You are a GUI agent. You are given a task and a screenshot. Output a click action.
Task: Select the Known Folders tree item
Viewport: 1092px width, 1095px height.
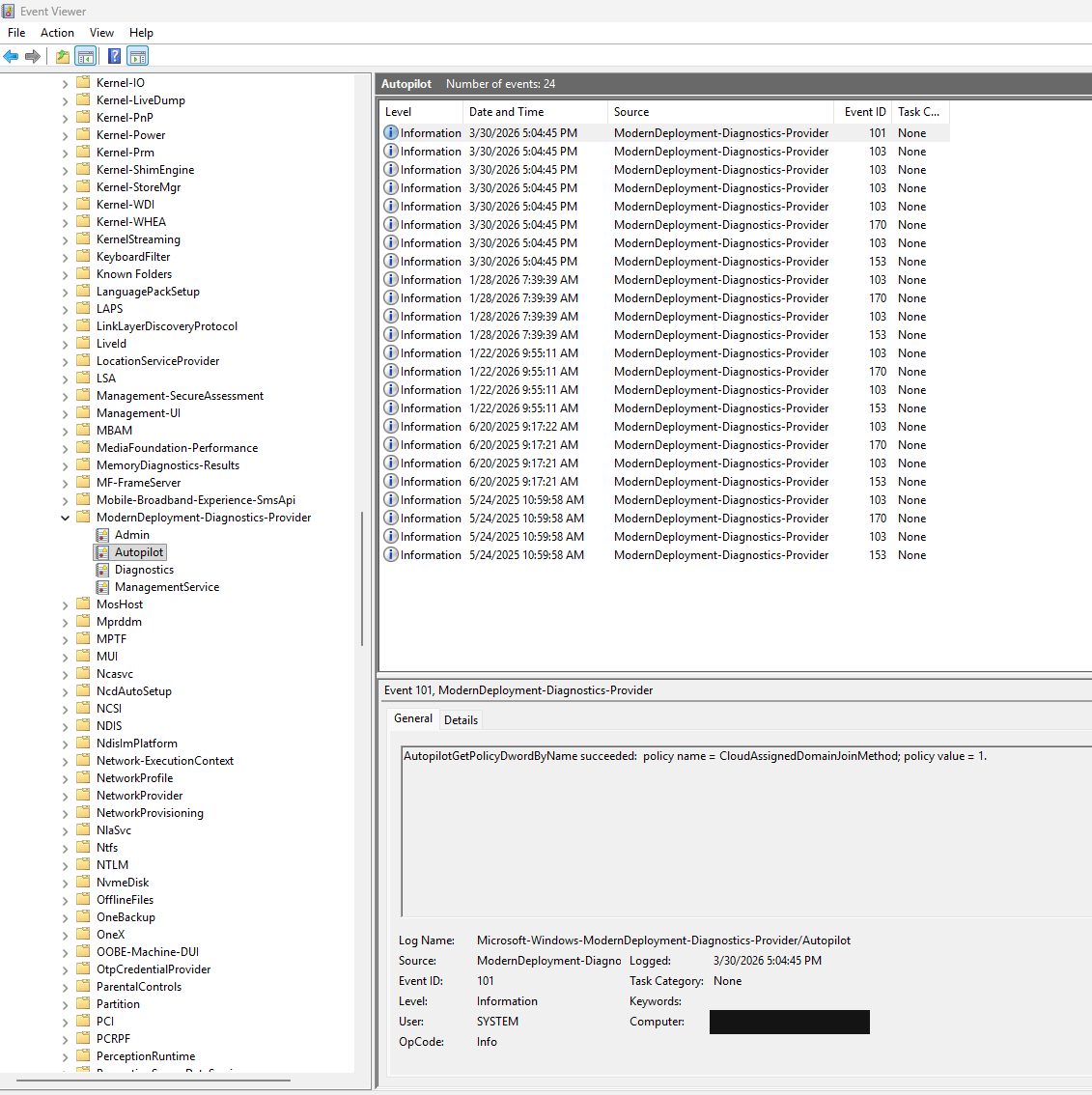click(x=134, y=274)
